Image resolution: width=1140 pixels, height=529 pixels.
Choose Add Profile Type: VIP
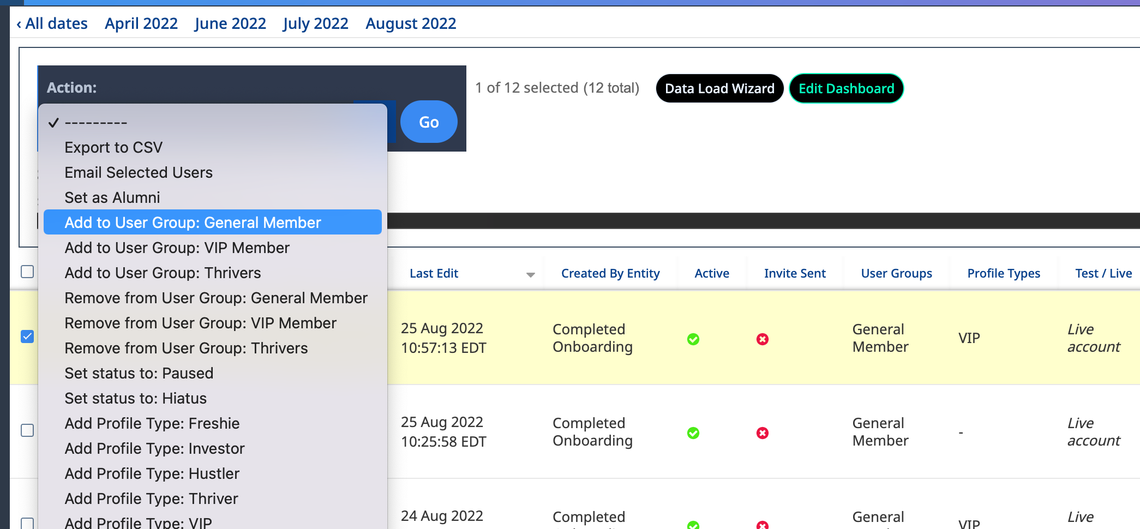pos(212,522)
